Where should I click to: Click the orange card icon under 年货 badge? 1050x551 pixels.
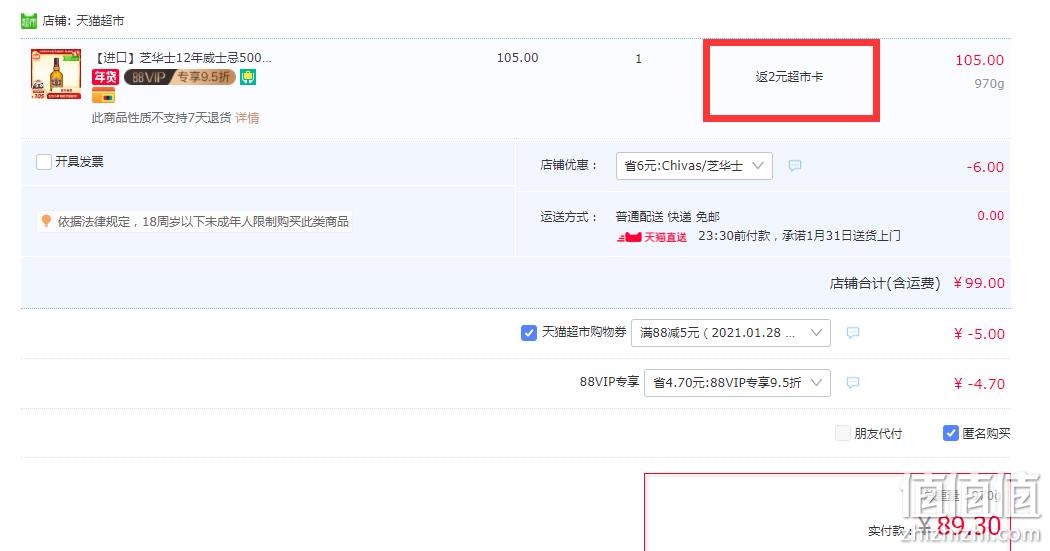click(x=104, y=96)
